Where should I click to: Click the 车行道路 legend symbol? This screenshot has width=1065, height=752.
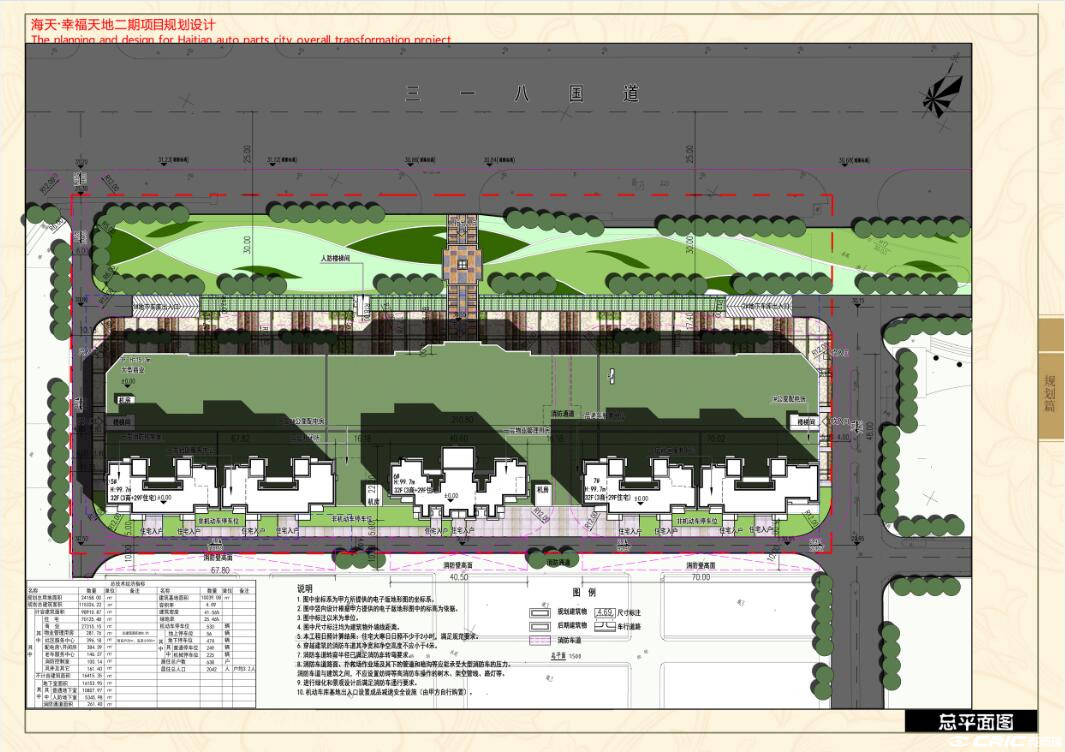pos(604,626)
